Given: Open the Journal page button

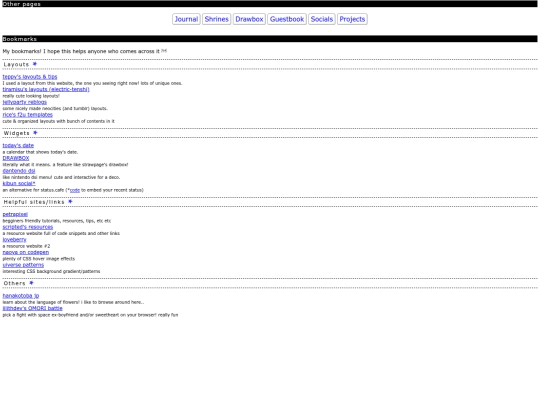Looking at the screenshot, I should click(186, 19).
